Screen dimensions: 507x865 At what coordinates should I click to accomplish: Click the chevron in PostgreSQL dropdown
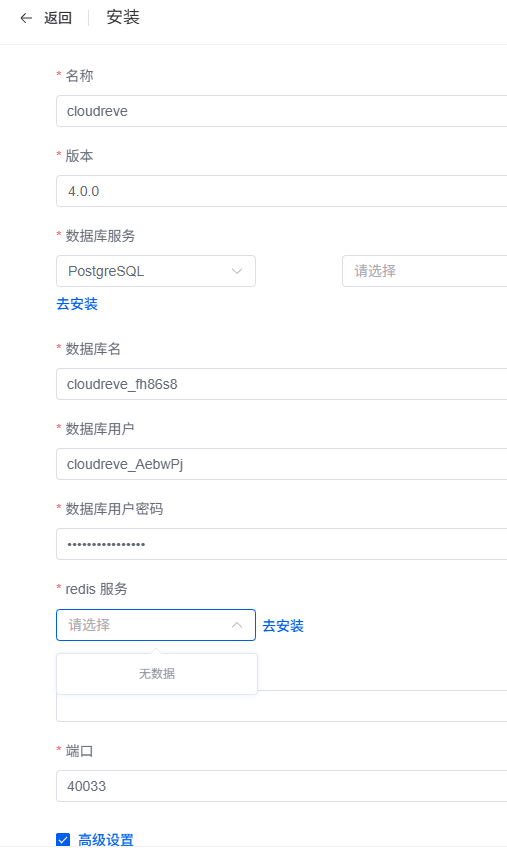coord(237,271)
